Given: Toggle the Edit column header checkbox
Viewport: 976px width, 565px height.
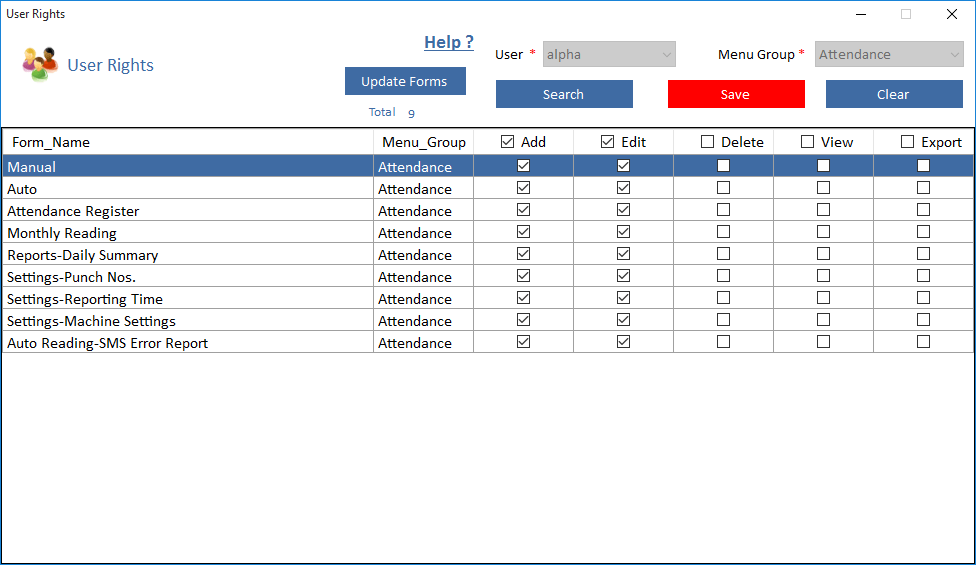Looking at the screenshot, I should [608, 142].
